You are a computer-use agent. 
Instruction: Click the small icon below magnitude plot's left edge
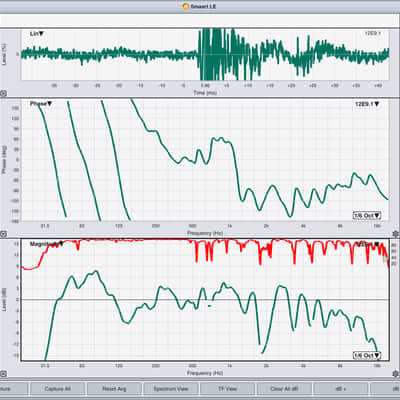pyautogui.click(x=3, y=374)
